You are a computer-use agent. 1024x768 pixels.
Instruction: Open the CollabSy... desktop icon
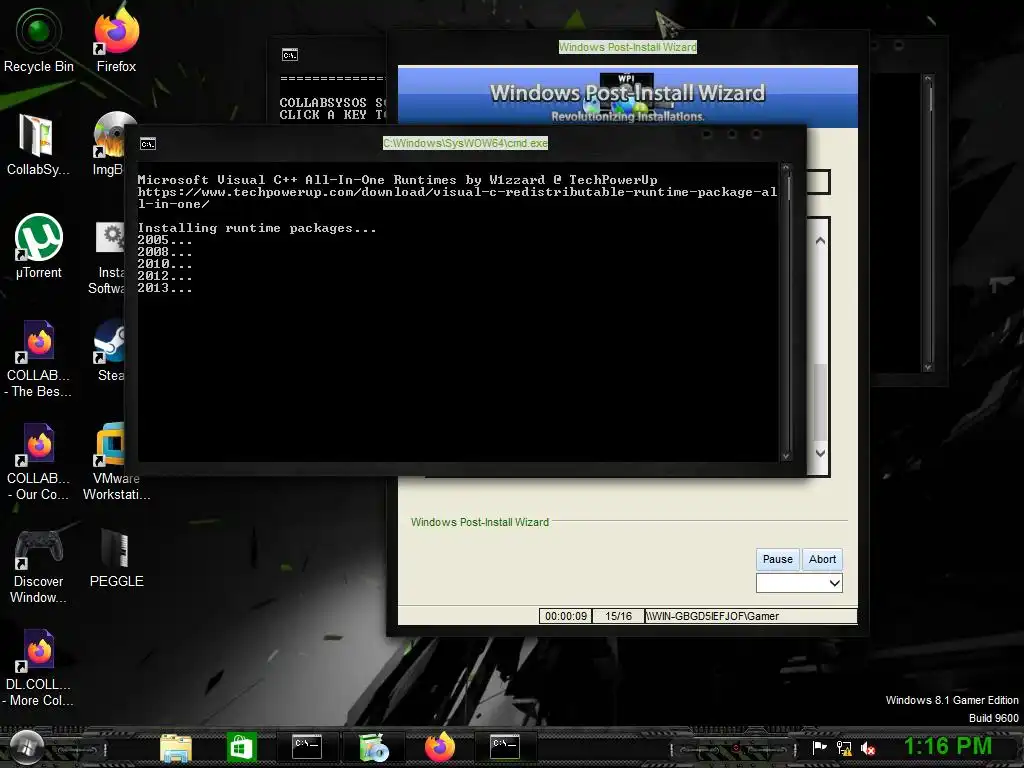point(38,144)
